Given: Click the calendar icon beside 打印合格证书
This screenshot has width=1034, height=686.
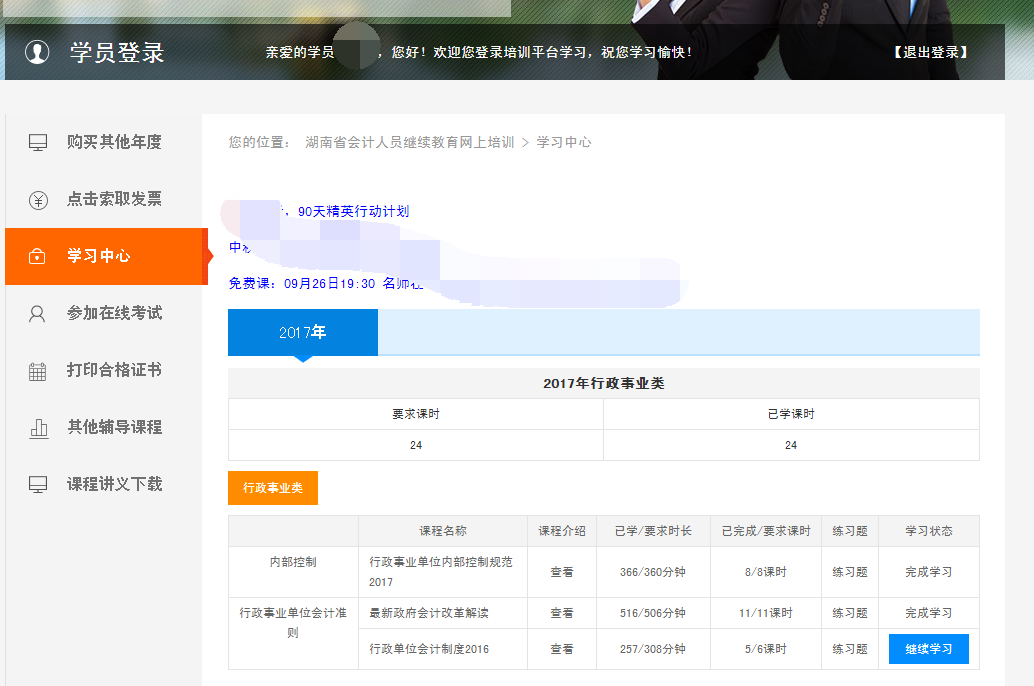Looking at the screenshot, I should click(38, 371).
